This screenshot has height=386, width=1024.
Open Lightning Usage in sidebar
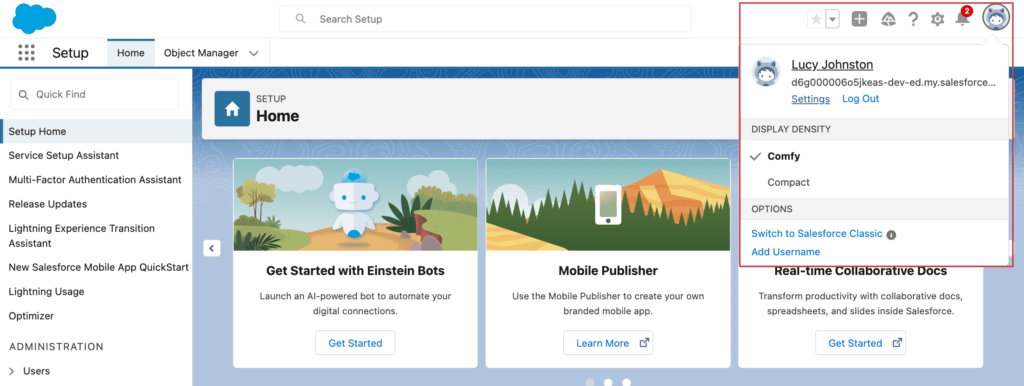(x=46, y=291)
